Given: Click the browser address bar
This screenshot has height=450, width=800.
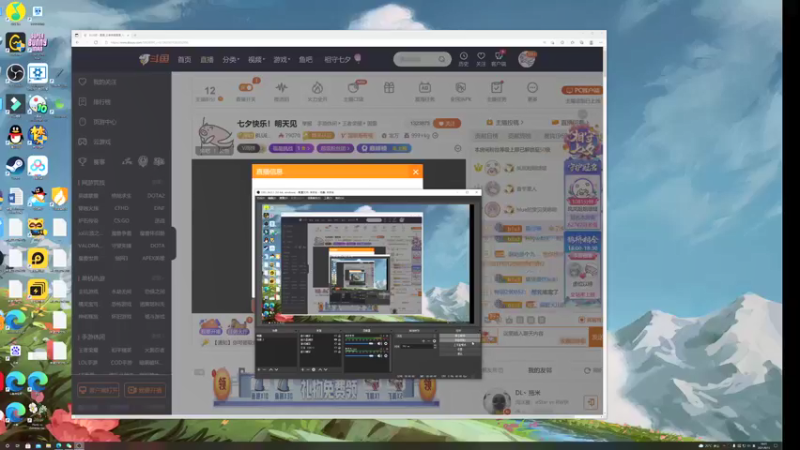Looking at the screenshot, I should (x=321, y=42).
